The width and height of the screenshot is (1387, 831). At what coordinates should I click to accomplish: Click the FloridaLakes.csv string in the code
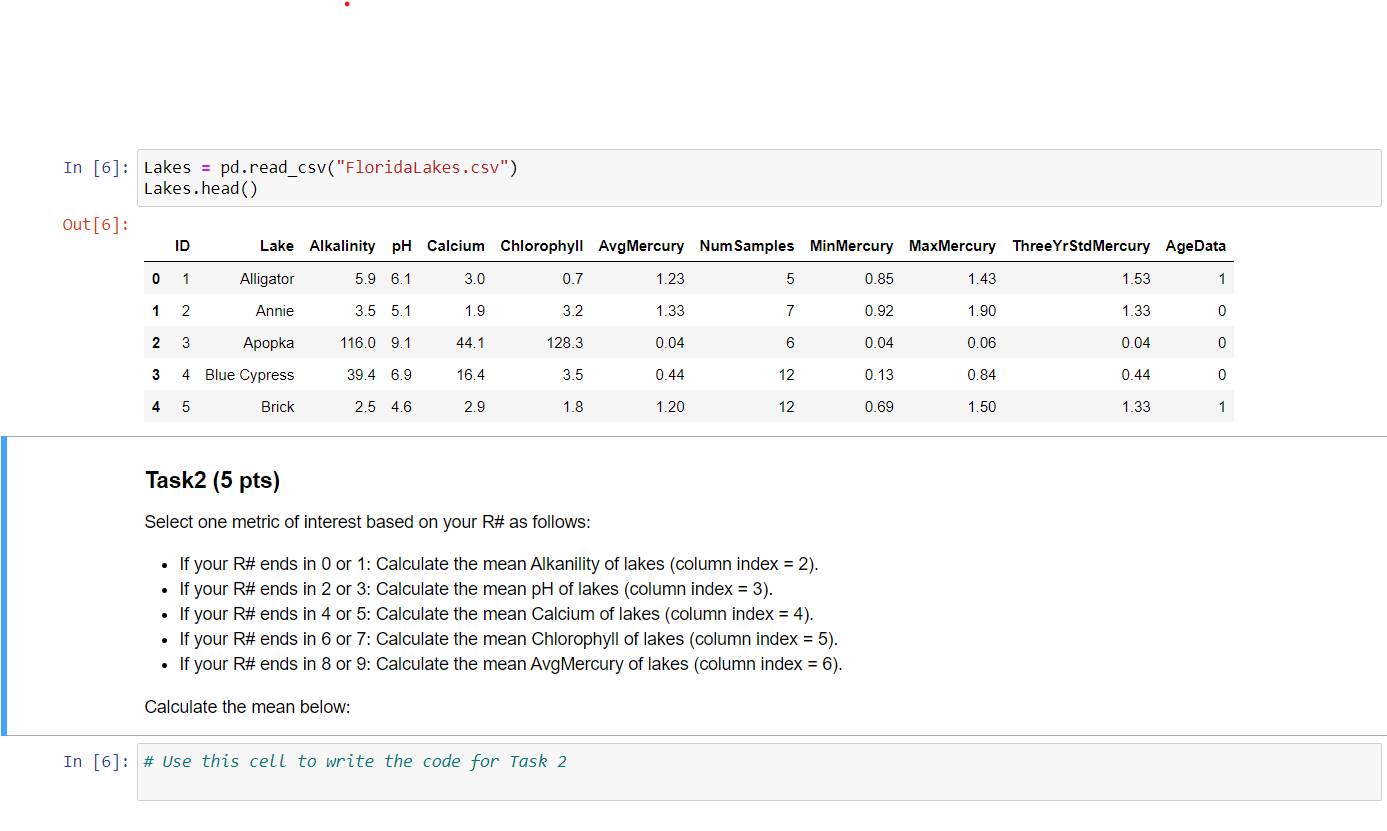[x=425, y=167]
